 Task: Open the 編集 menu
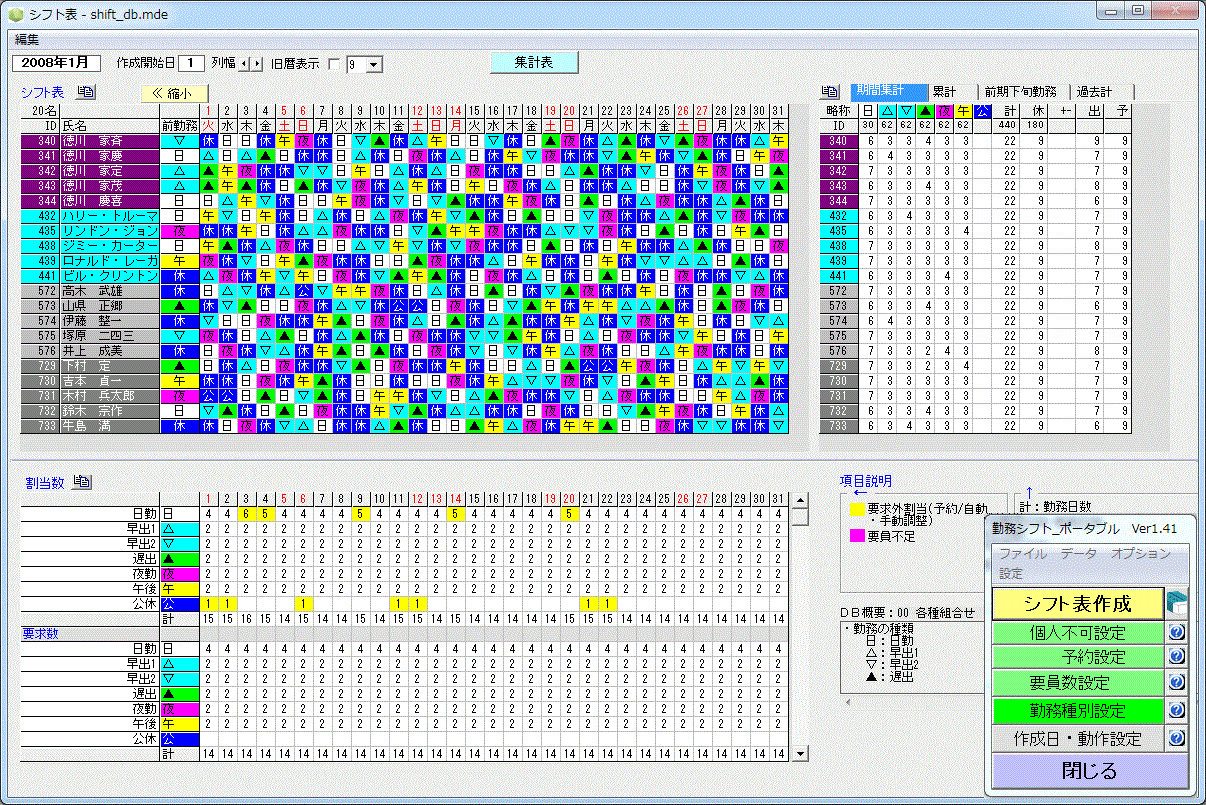tap(27, 40)
